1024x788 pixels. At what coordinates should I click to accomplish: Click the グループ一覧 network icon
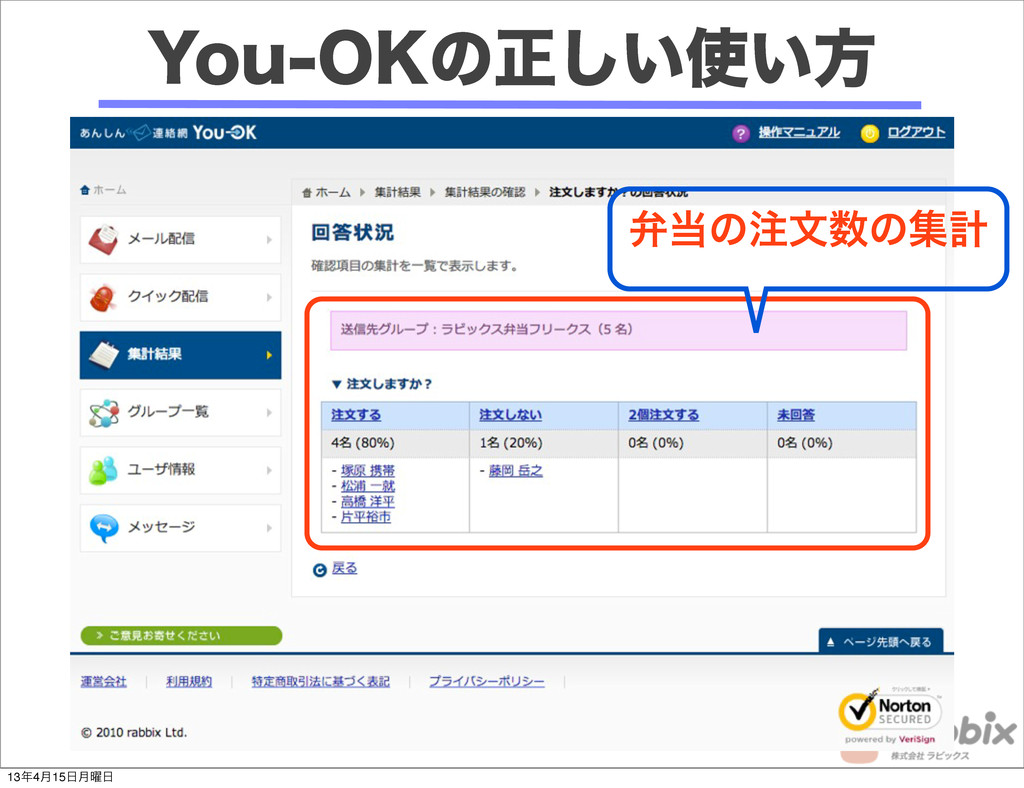click(x=104, y=413)
